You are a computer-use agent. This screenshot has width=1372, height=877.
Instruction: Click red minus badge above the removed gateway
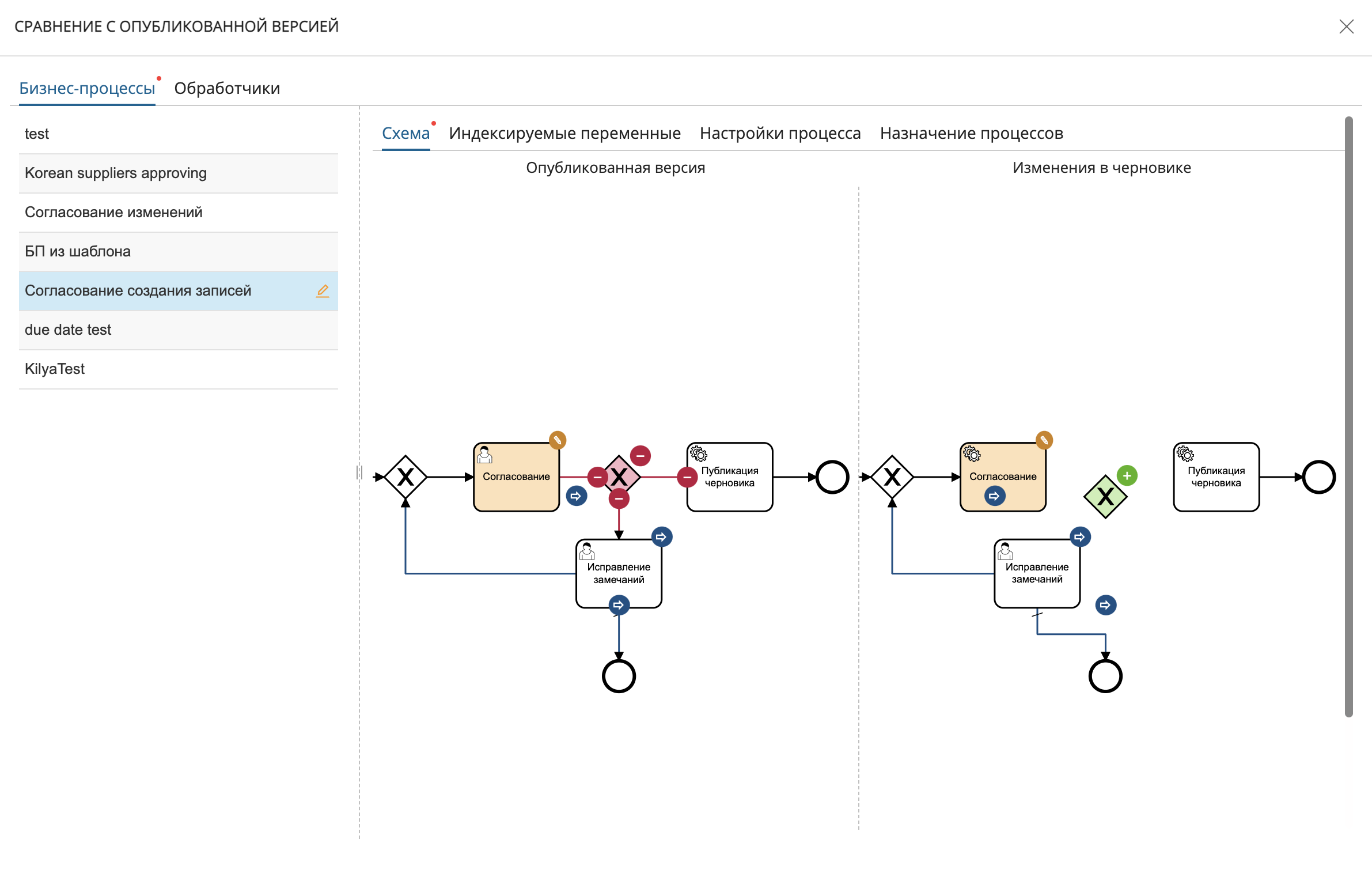[x=640, y=456]
